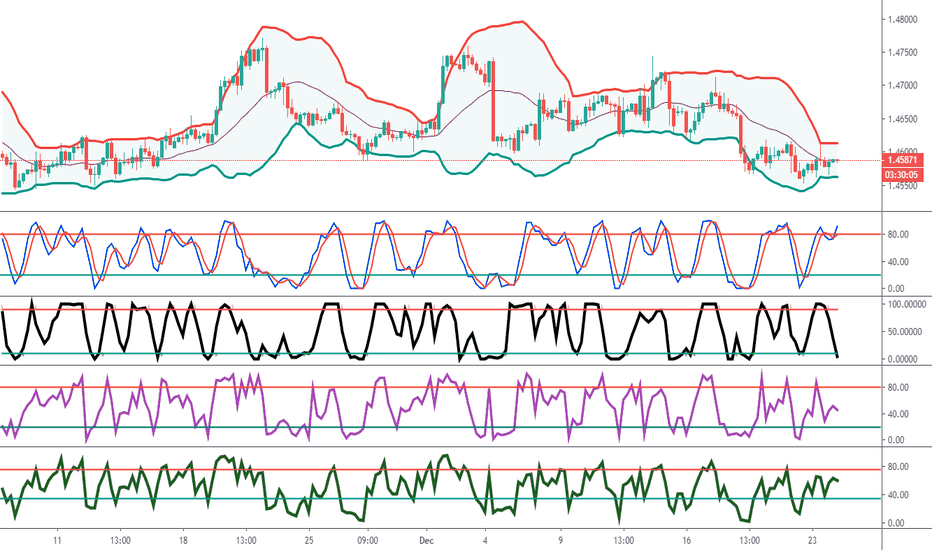
Task: Click the 1.46500 price axis label
Action: [902, 119]
